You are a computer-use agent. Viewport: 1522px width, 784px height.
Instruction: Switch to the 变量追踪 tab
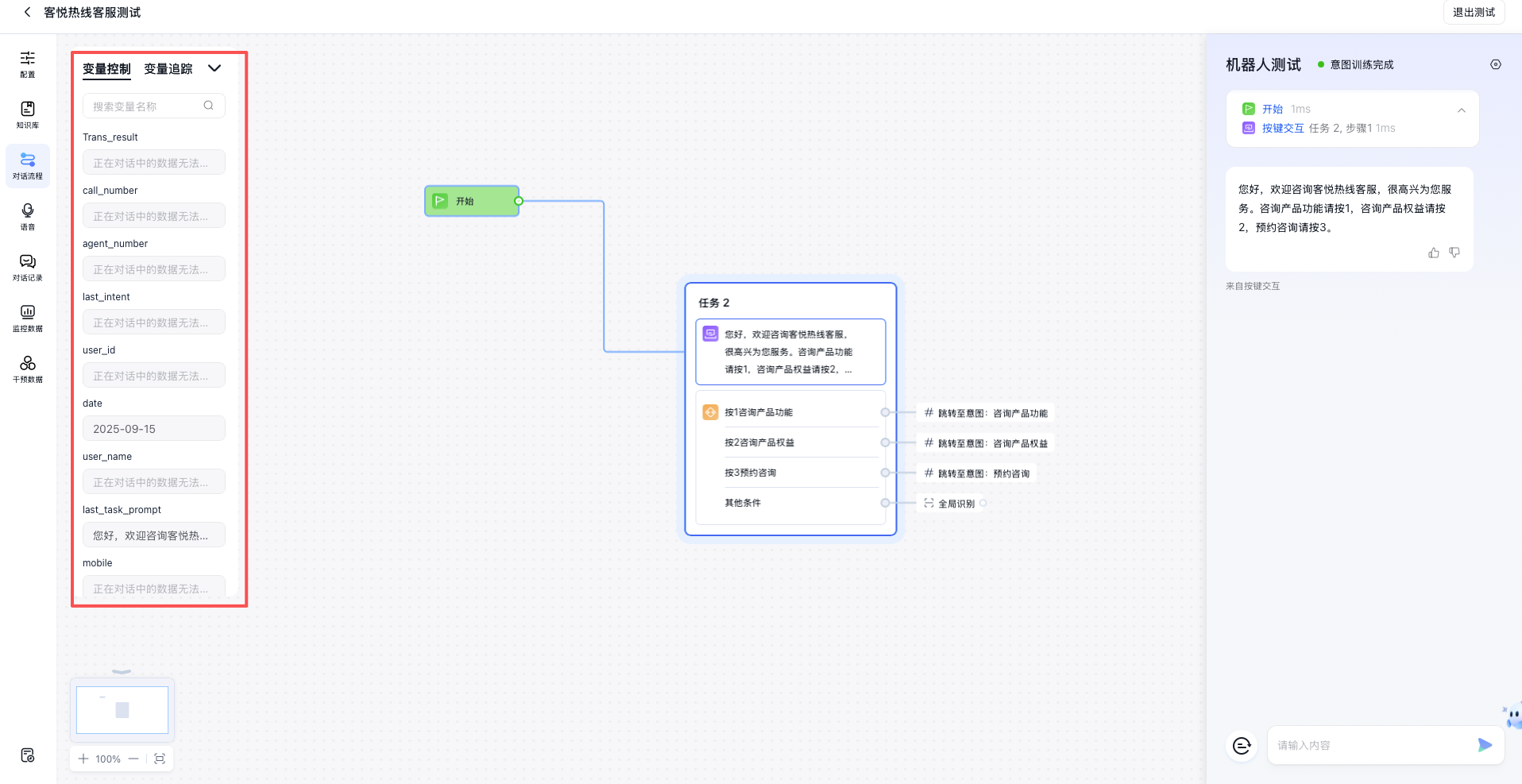(168, 69)
